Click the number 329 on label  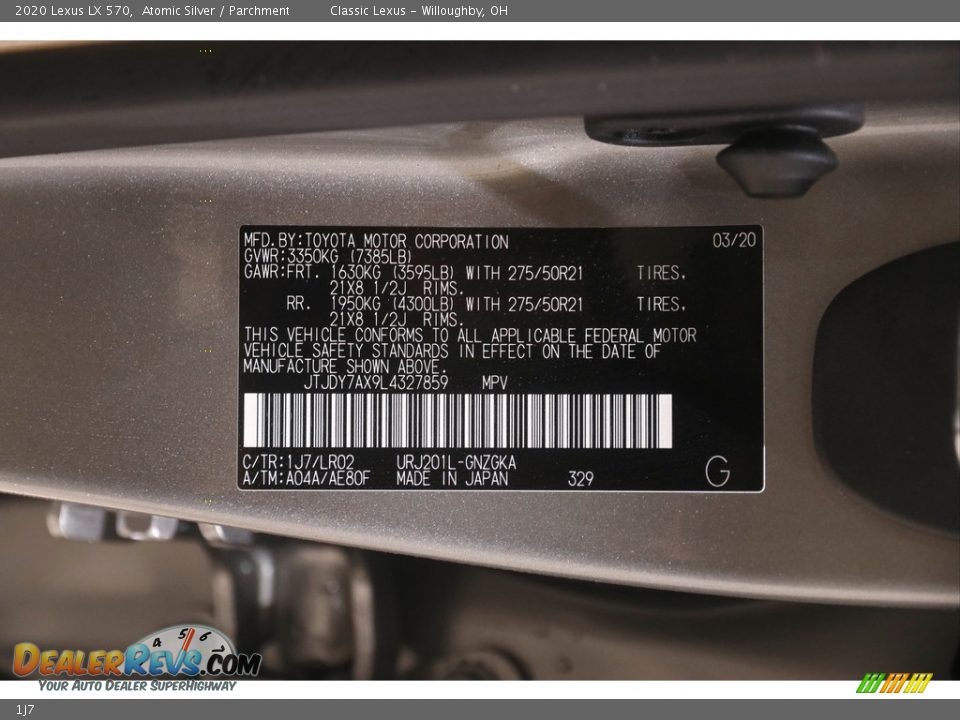(x=580, y=478)
